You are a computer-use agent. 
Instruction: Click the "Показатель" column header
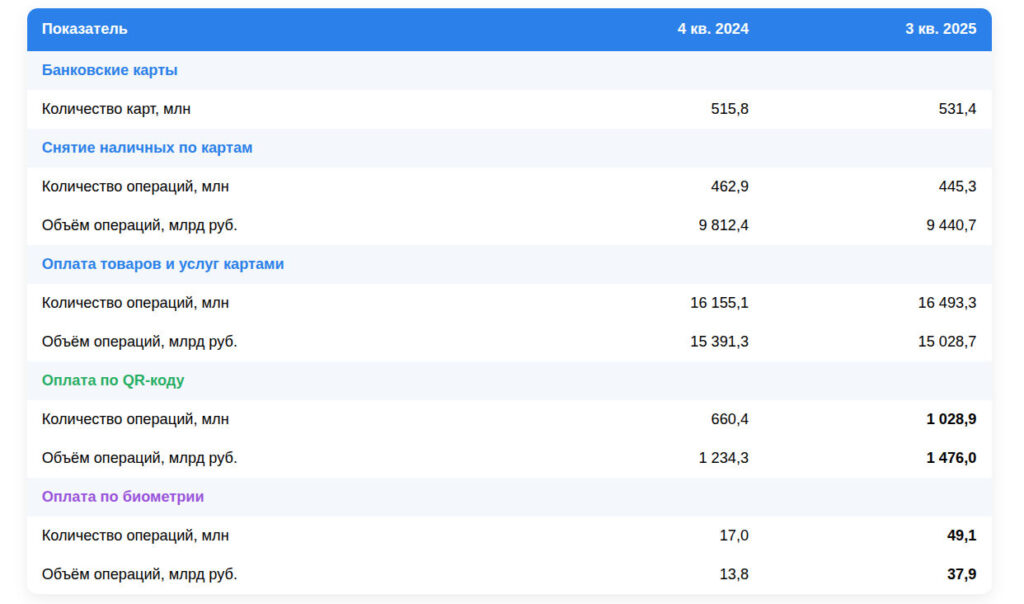tap(85, 29)
